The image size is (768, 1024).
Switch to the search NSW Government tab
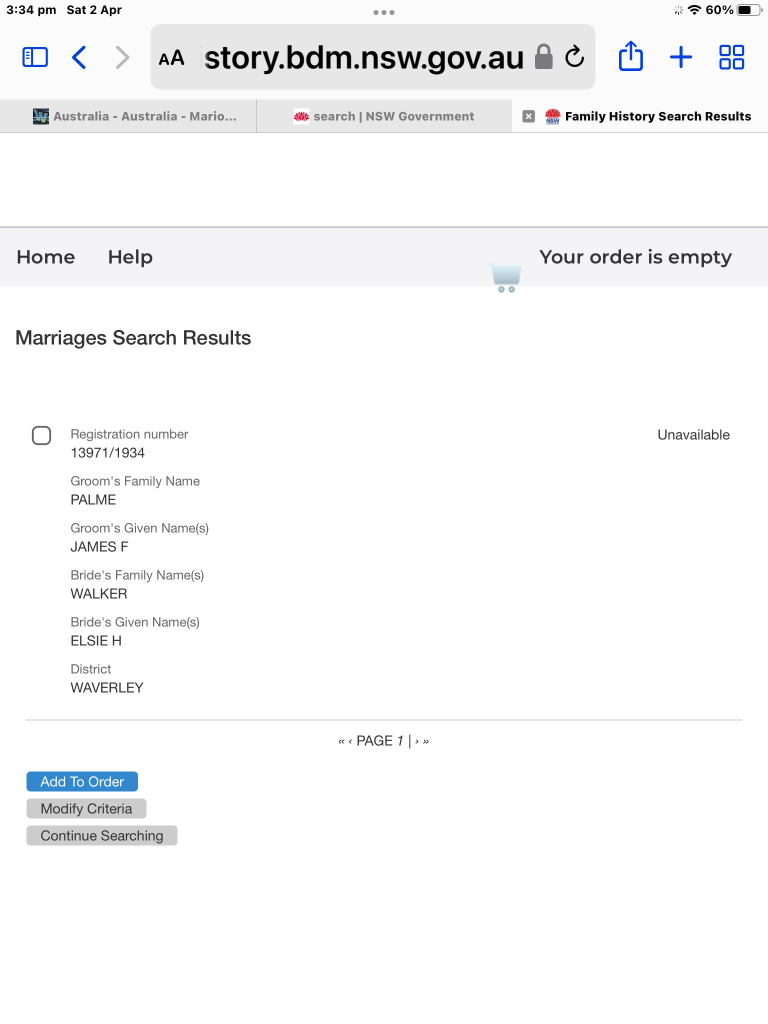tap(384, 116)
